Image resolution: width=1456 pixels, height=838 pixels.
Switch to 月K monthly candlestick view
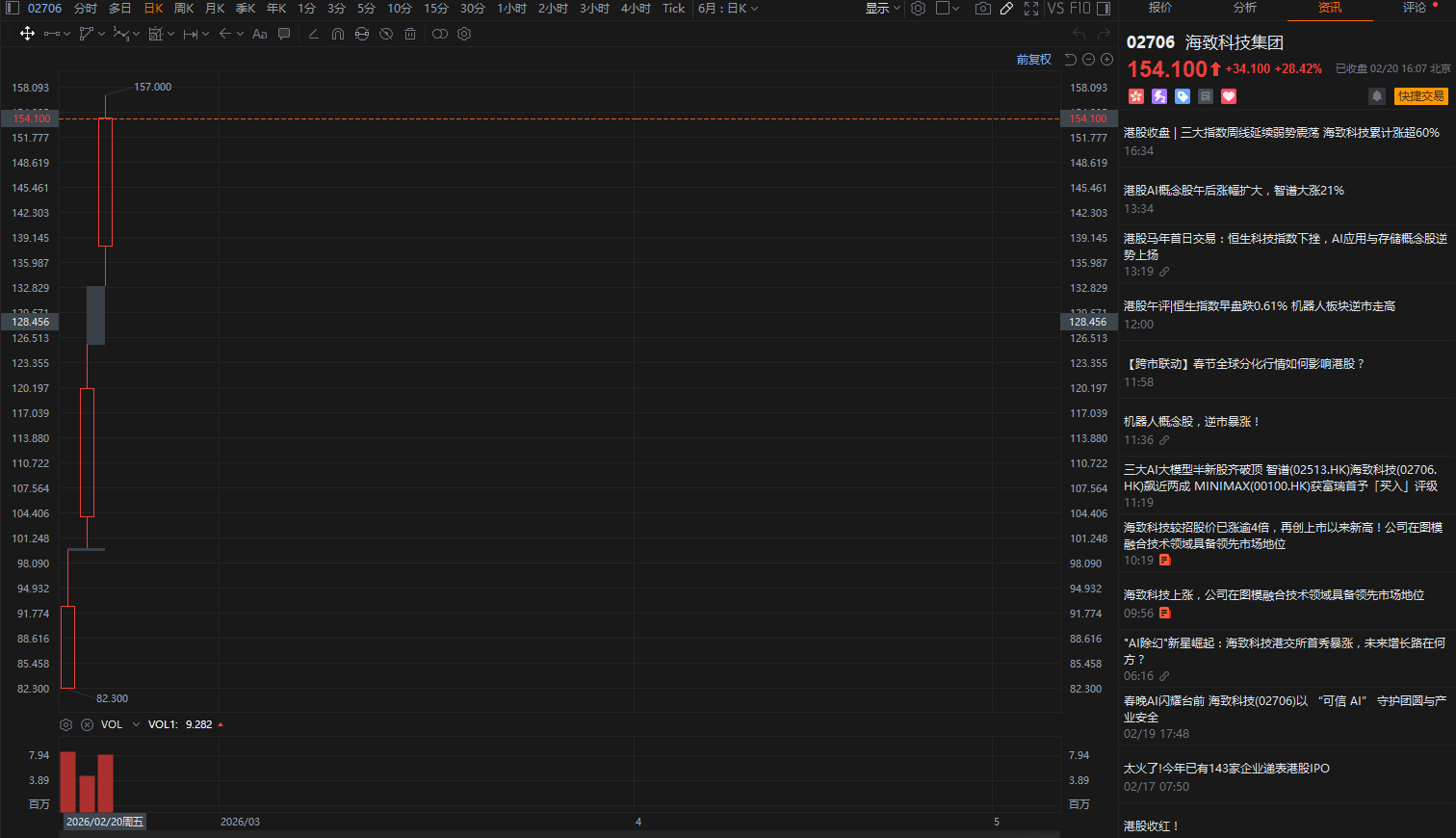click(215, 8)
